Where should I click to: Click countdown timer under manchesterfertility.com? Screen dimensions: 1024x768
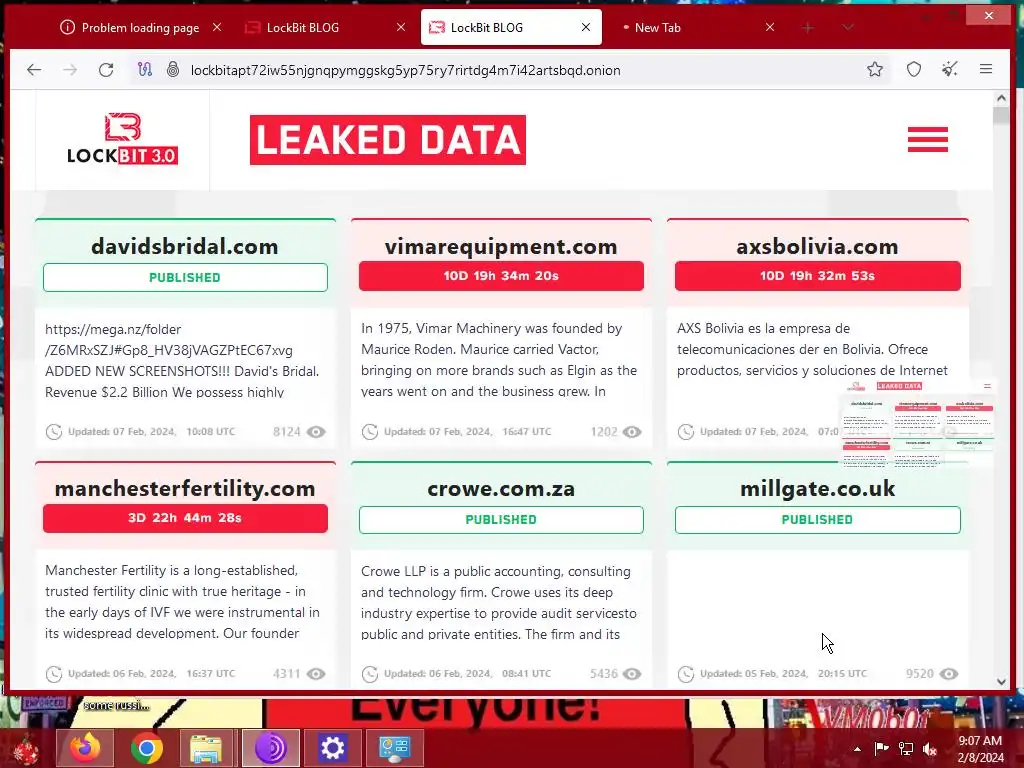[185, 518]
